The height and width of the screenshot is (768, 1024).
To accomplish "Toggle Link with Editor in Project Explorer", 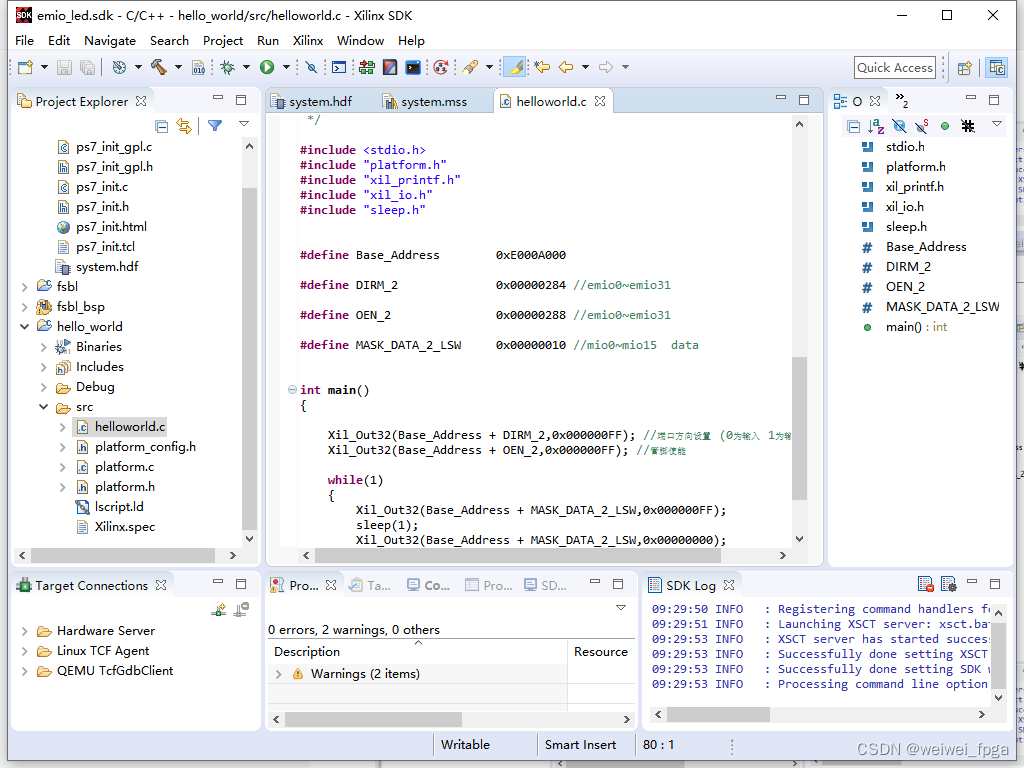I will pos(184,125).
